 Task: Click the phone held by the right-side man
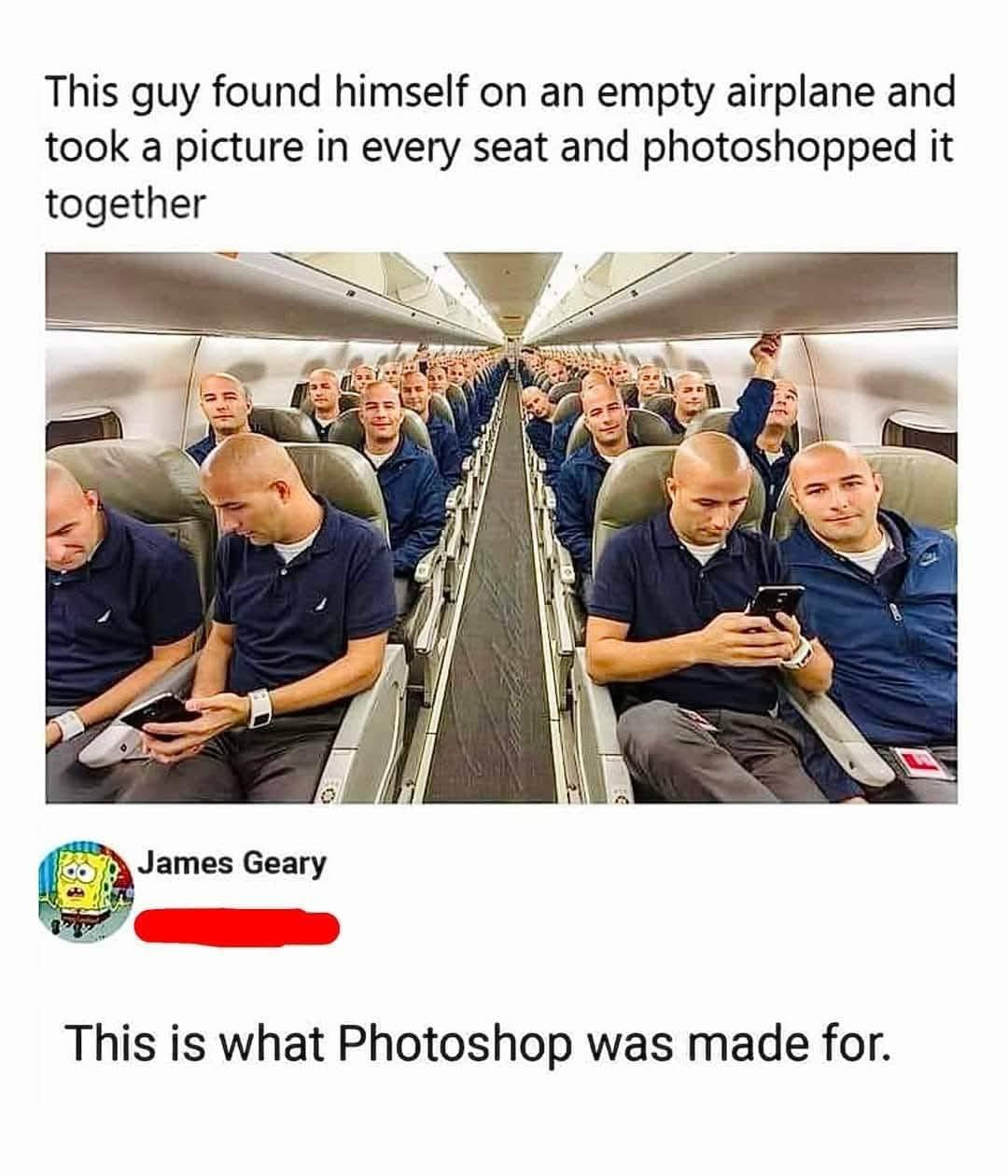[774, 606]
